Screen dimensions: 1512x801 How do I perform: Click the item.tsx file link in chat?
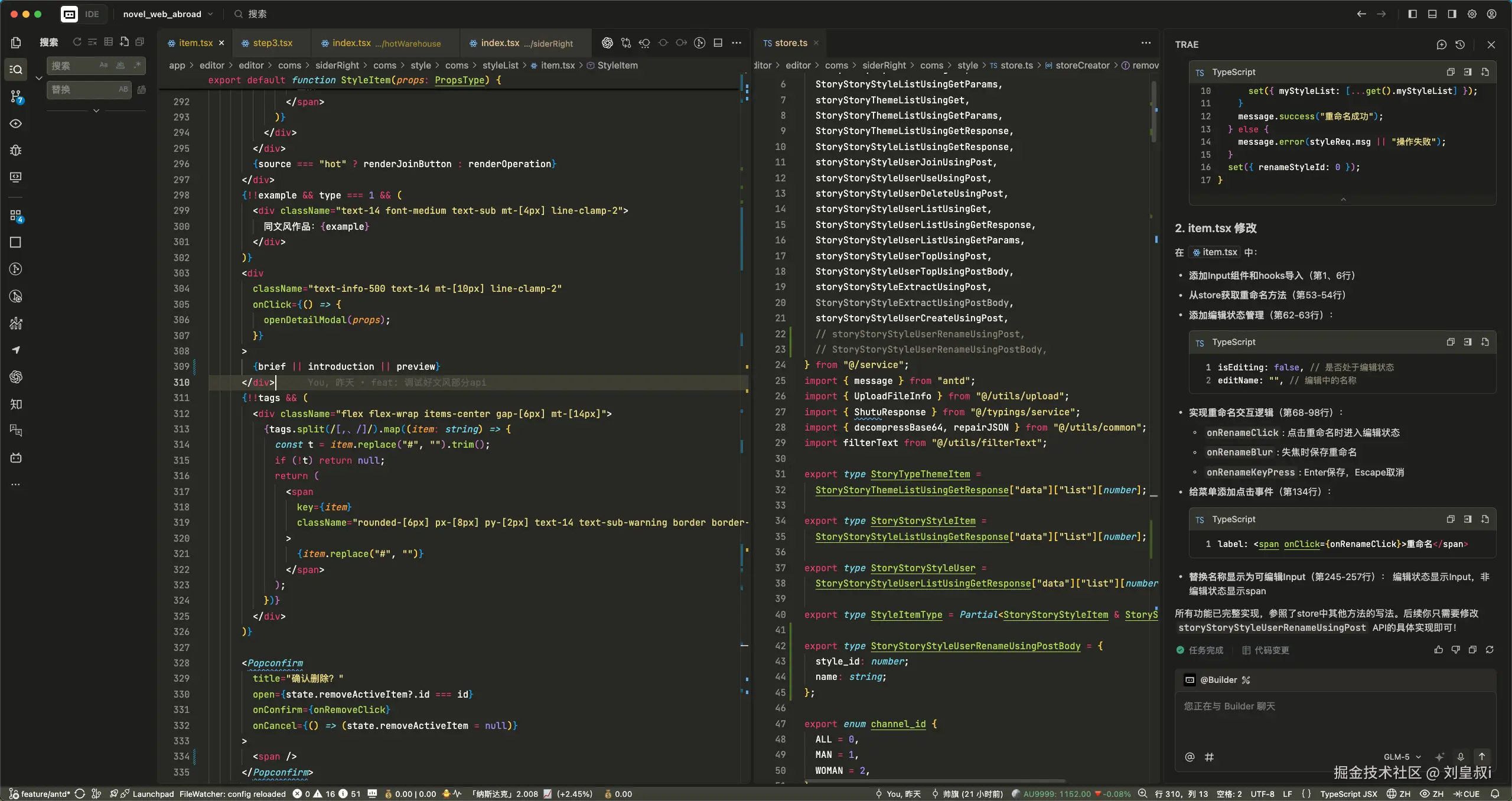[x=1215, y=252]
